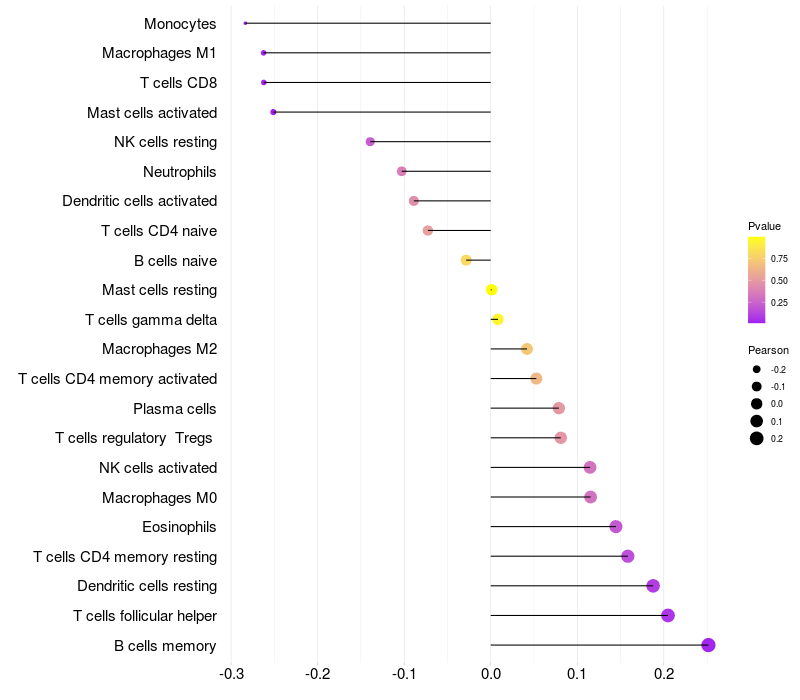Click the T cells CD8 lollipop dot
800x700 pixels.
click(x=264, y=82)
